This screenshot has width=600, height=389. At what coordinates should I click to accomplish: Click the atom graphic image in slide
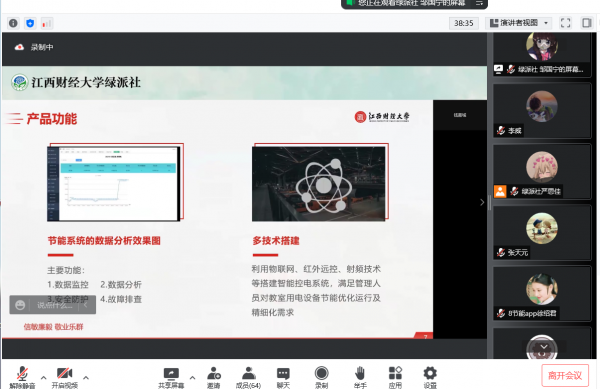[x=319, y=184]
